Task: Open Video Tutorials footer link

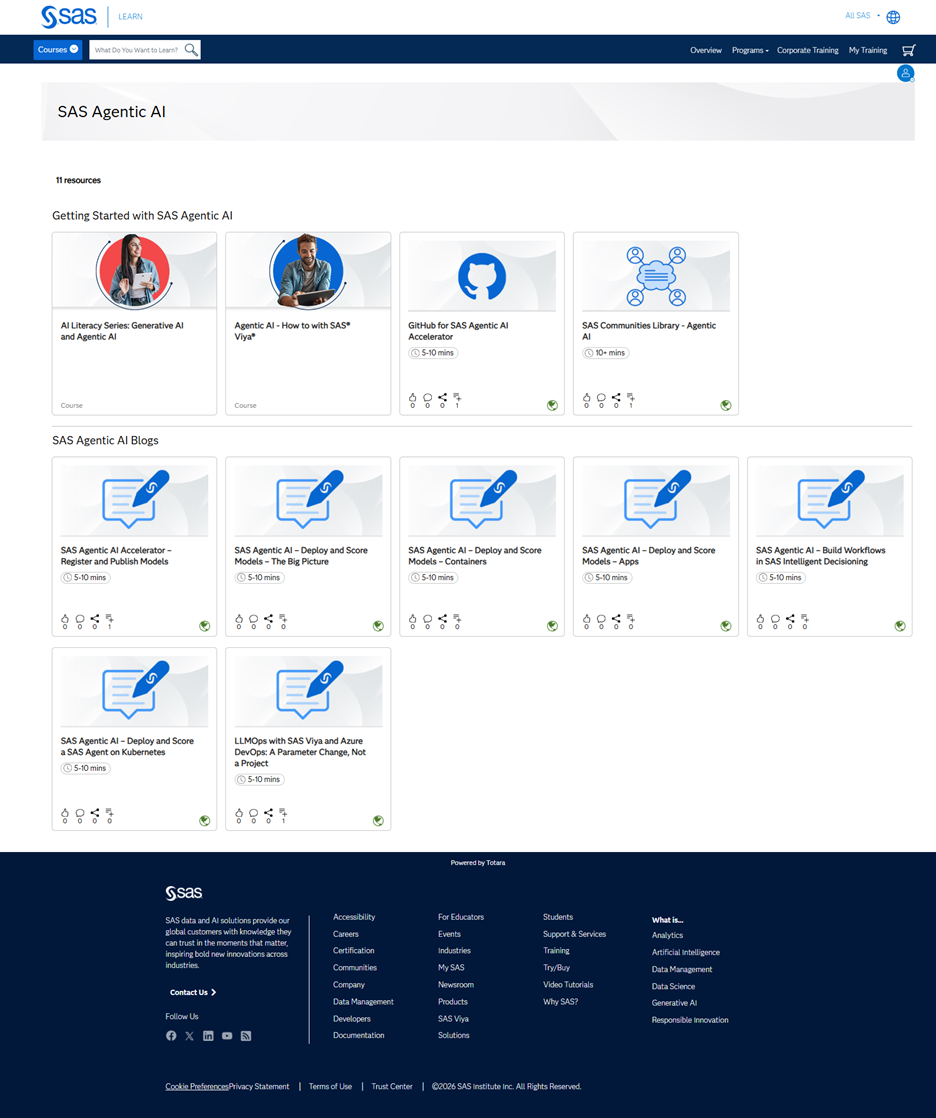Action: point(568,985)
